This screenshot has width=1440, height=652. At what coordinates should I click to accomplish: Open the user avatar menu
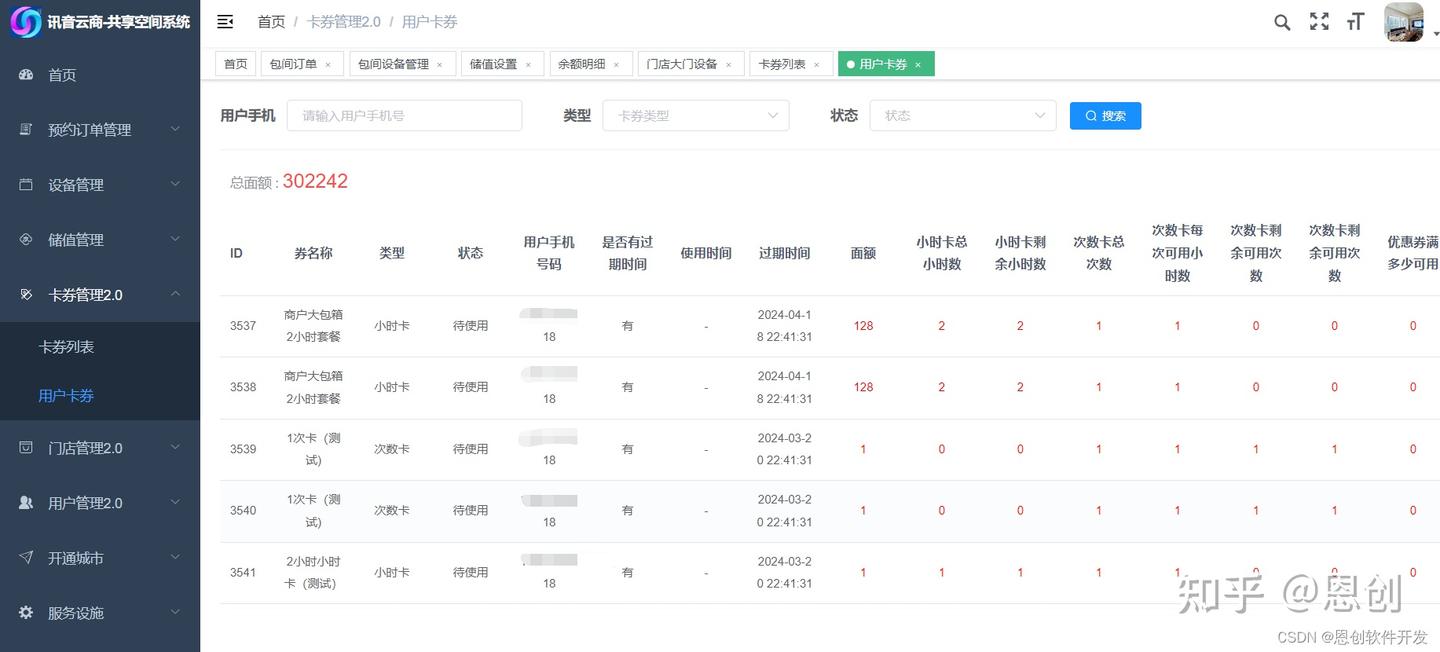click(1403, 22)
